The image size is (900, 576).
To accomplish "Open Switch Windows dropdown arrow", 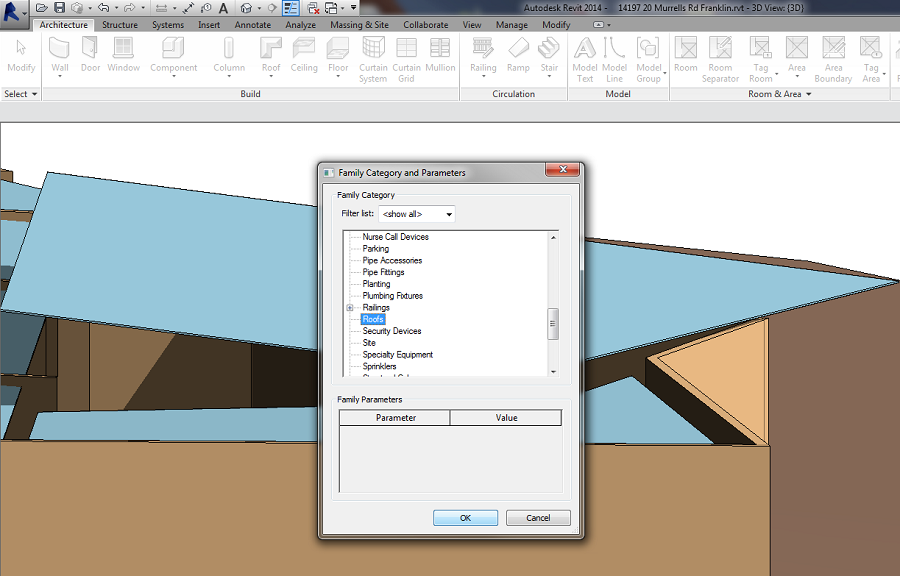I will [343, 8].
